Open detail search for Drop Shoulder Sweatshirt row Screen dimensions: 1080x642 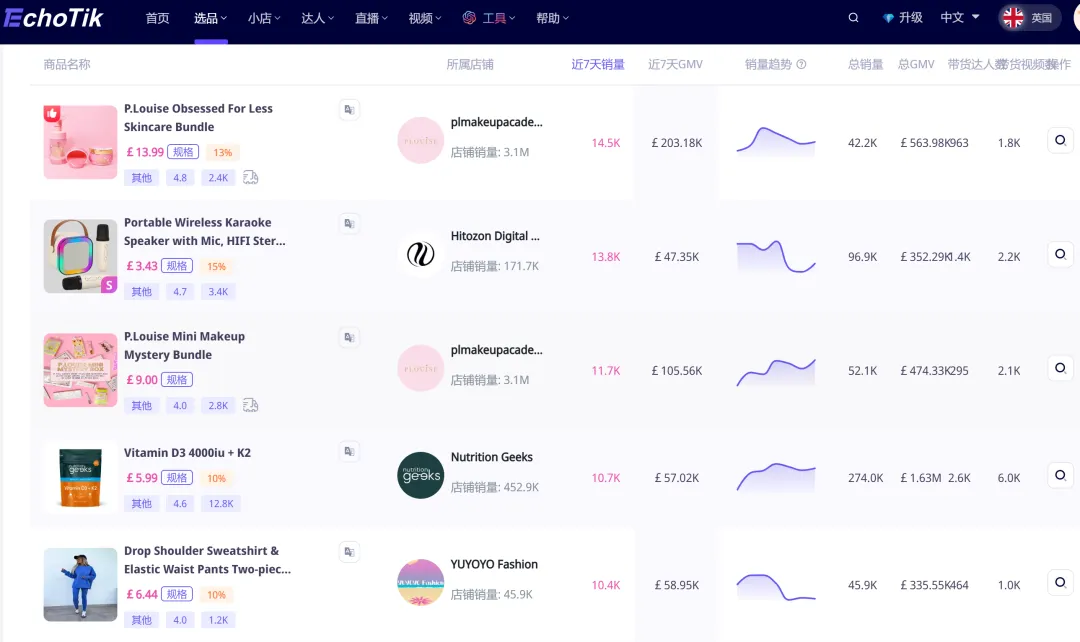pyautogui.click(x=1061, y=583)
